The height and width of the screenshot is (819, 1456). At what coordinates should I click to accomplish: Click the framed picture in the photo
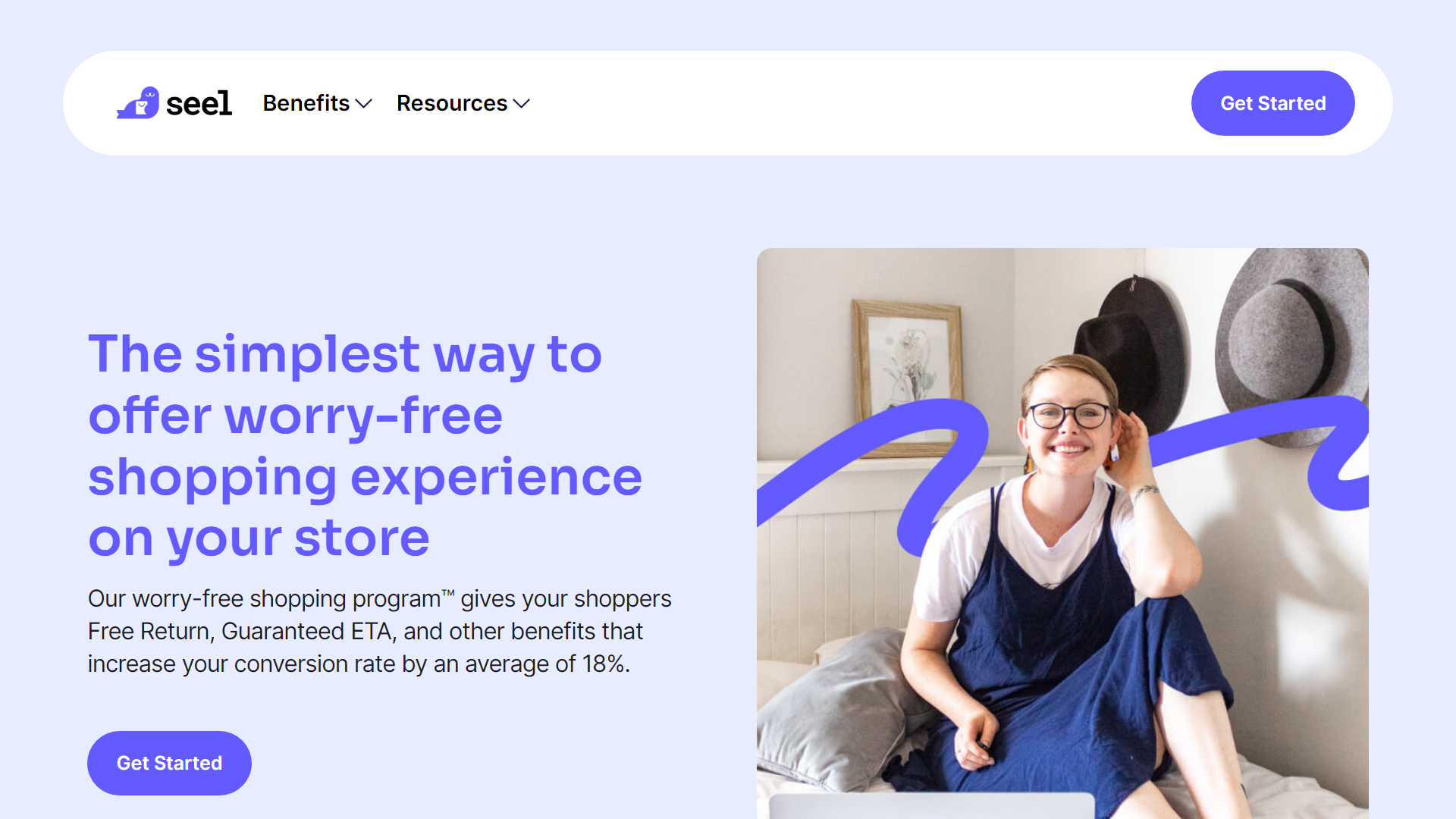click(x=906, y=375)
